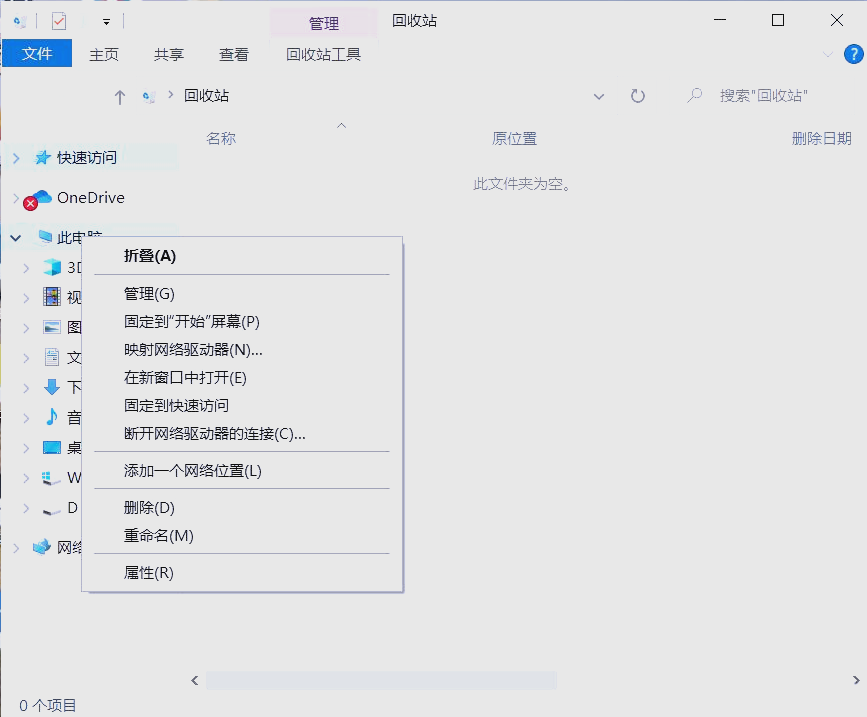Image resolution: width=867 pixels, height=717 pixels.
Task: Expand the downloads folder tree chevron
Action: pos(26,388)
